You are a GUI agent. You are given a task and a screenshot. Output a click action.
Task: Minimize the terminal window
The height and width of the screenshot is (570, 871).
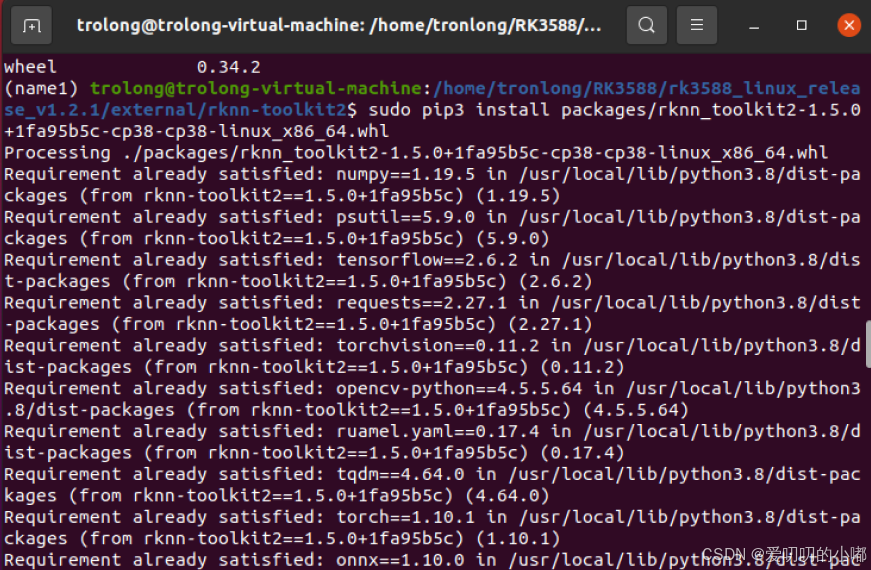point(754,26)
